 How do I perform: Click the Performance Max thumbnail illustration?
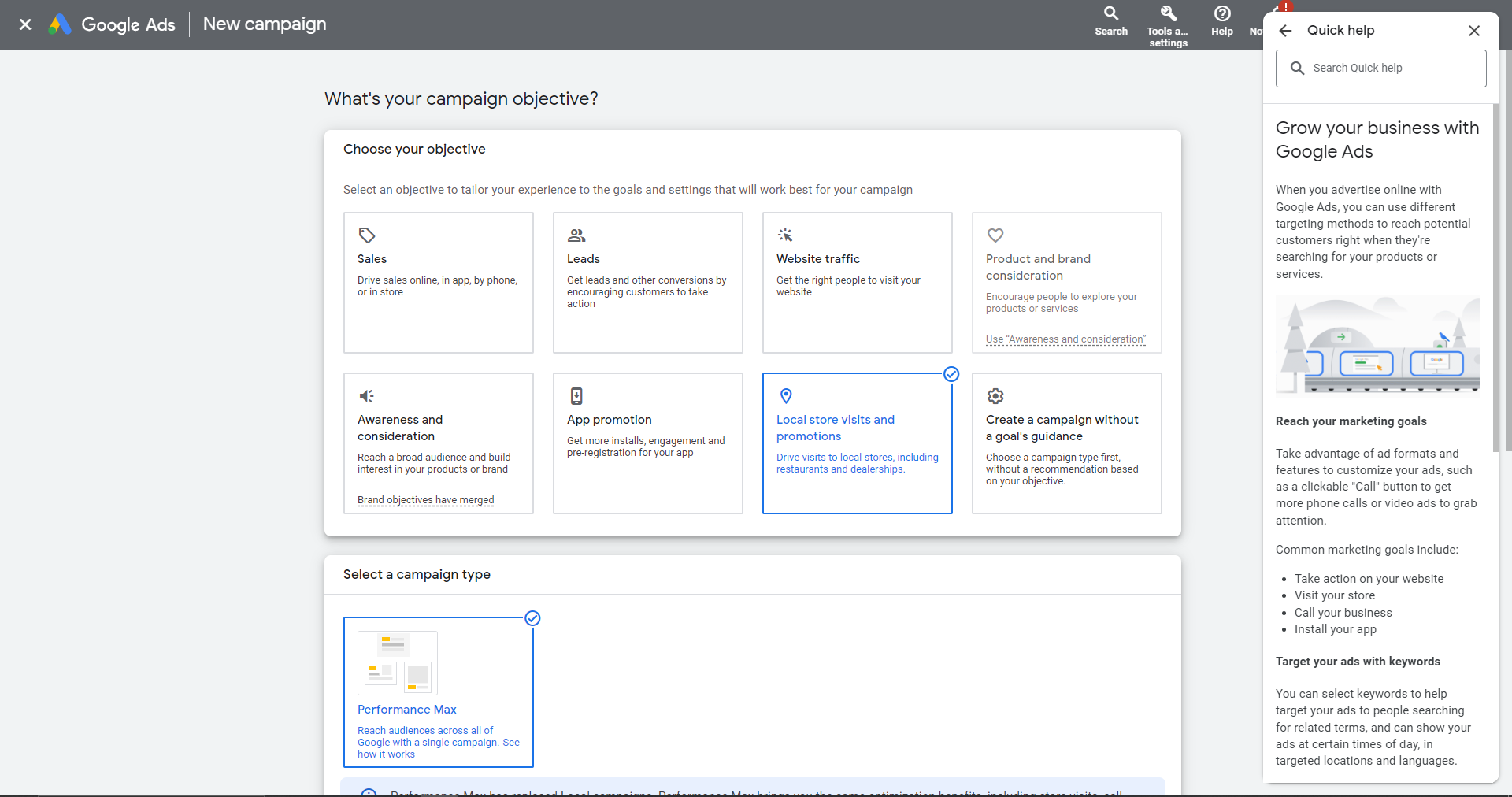(398, 662)
